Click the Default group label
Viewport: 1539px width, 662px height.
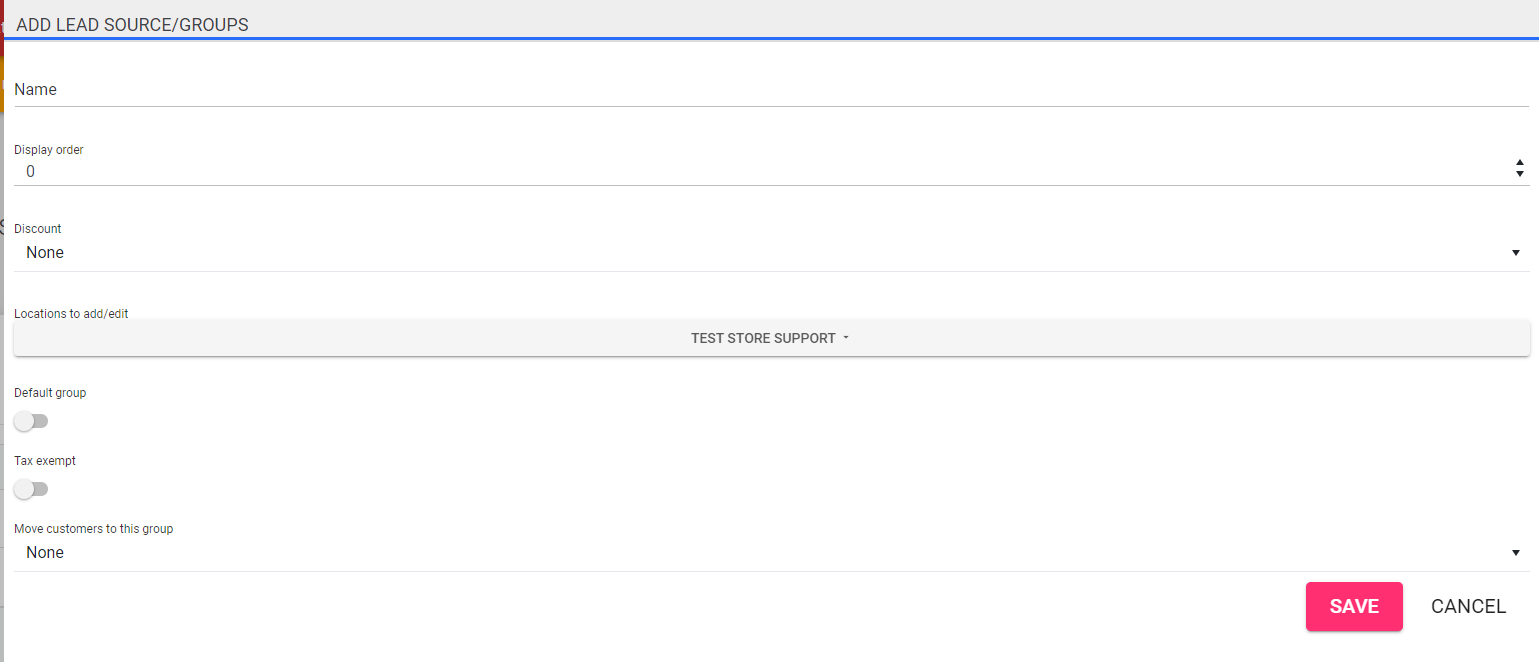tap(50, 393)
